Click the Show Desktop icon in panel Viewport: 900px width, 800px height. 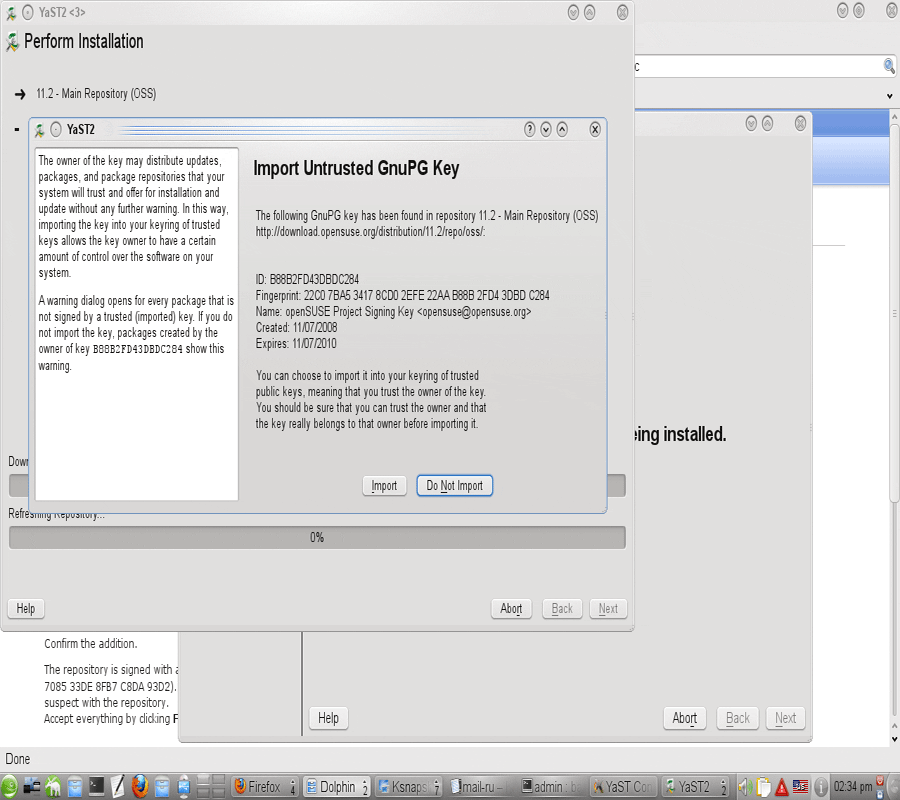31,787
